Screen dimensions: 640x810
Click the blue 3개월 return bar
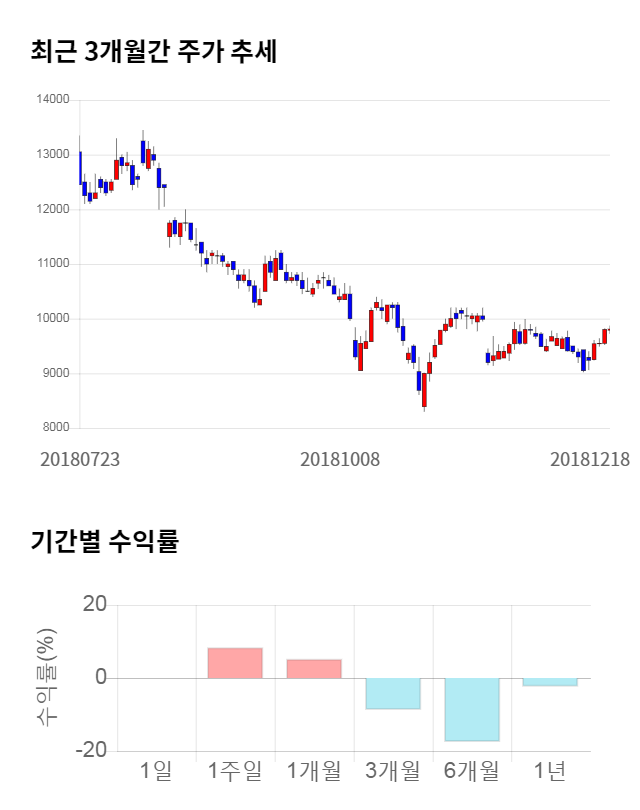click(x=393, y=693)
